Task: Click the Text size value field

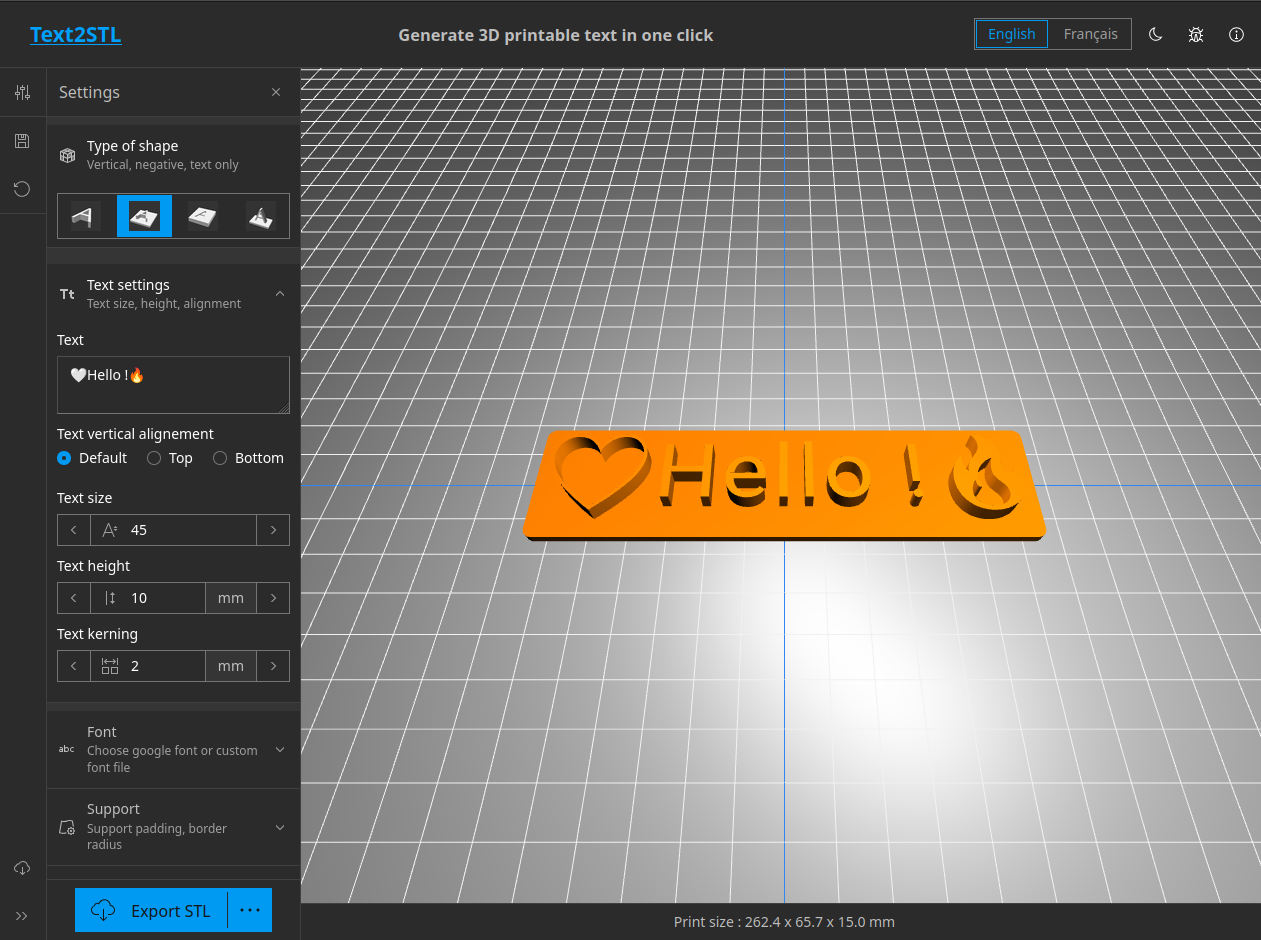Action: pyautogui.click(x=173, y=530)
